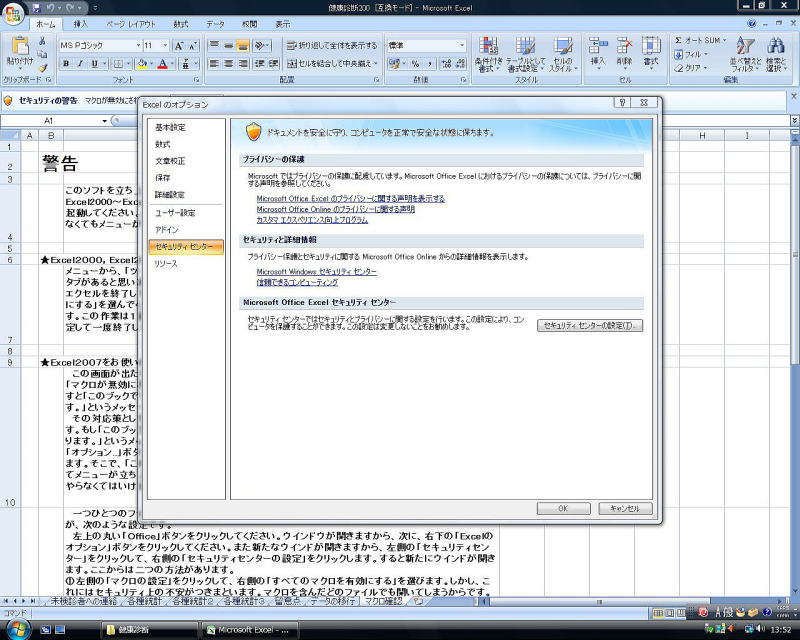Open カスタマ エクスペリエンス向上プログラム link
The image size is (800, 640).
point(312,220)
